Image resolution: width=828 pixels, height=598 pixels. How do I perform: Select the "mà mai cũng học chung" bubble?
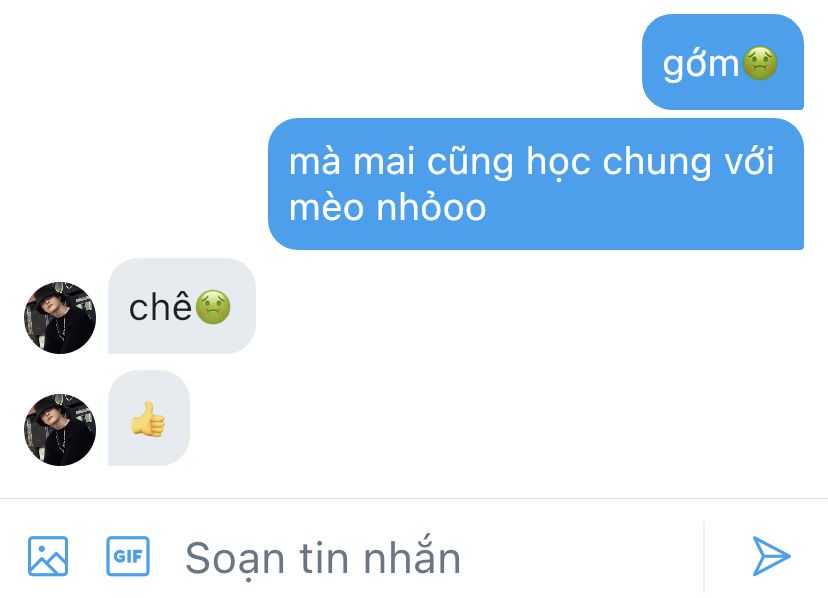[536, 184]
